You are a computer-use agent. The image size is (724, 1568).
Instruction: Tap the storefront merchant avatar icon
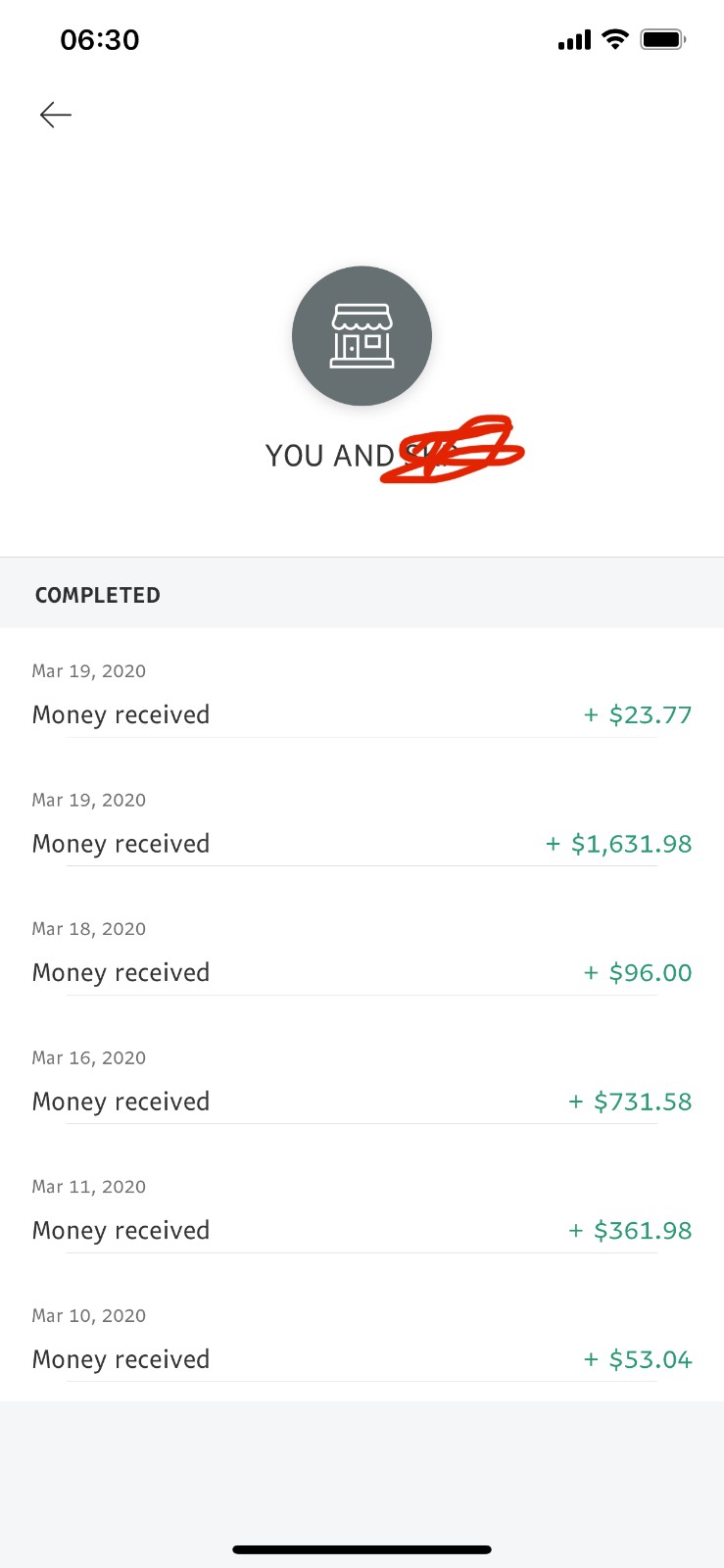pyautogui.click(x=362, y=336)
